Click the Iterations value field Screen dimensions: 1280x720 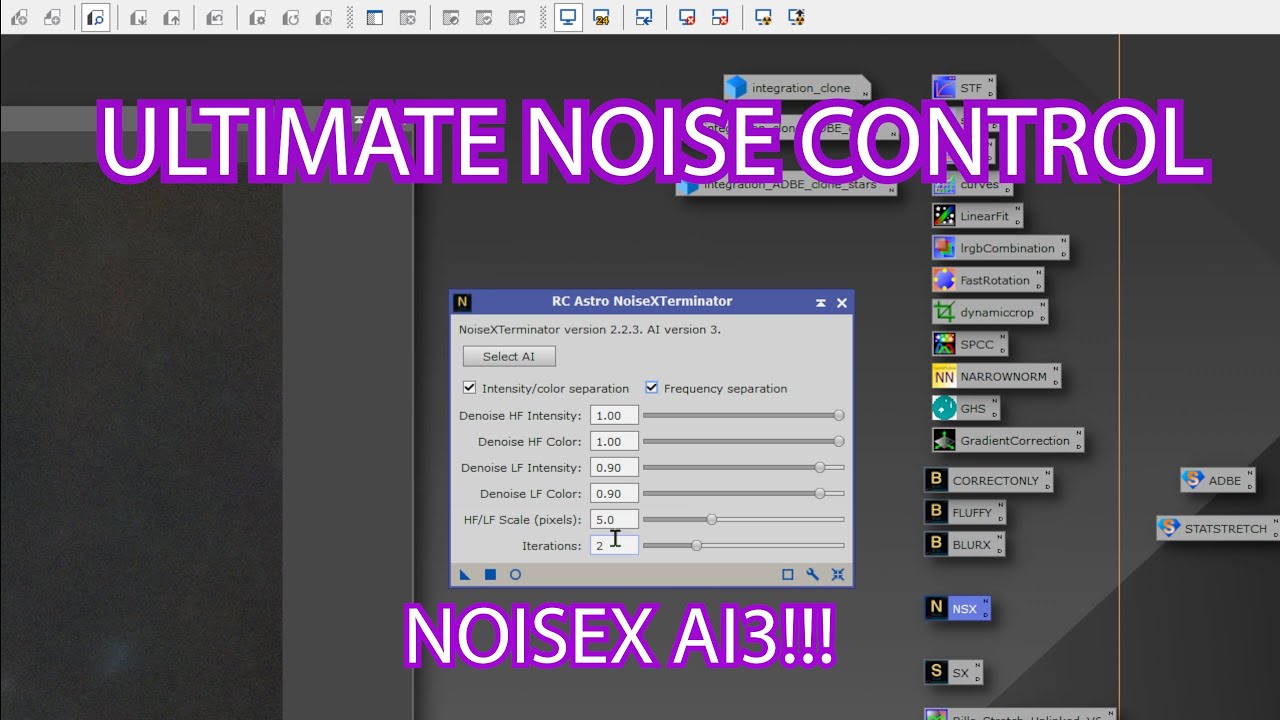pos(614,545)
